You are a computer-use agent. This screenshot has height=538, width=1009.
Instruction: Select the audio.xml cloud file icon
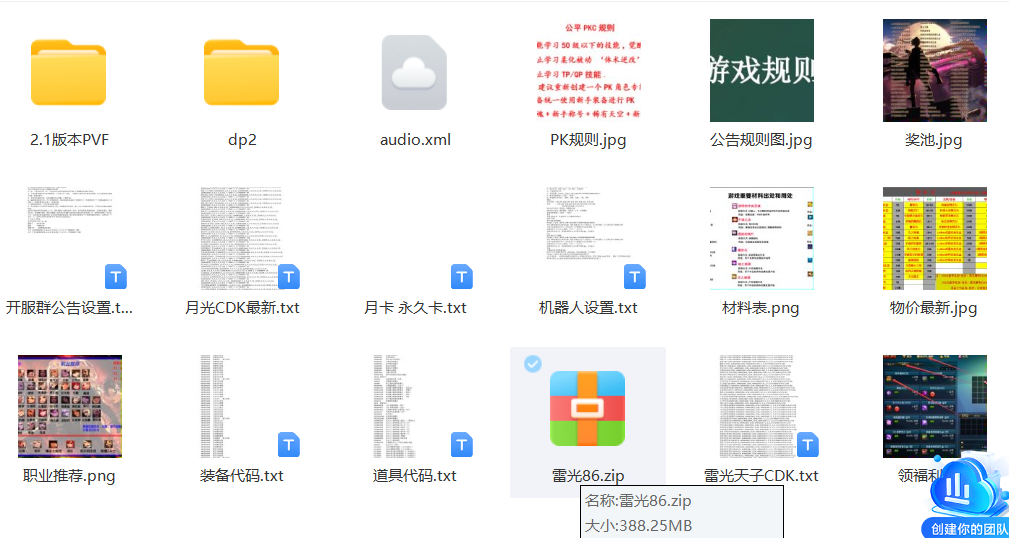[x=414, y=73]
